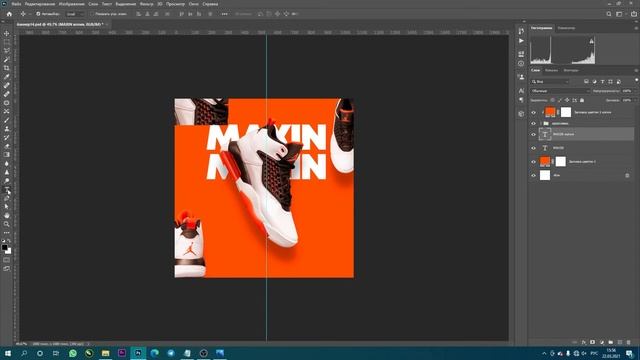Select the Crop tool

click(x=7, y=68)
